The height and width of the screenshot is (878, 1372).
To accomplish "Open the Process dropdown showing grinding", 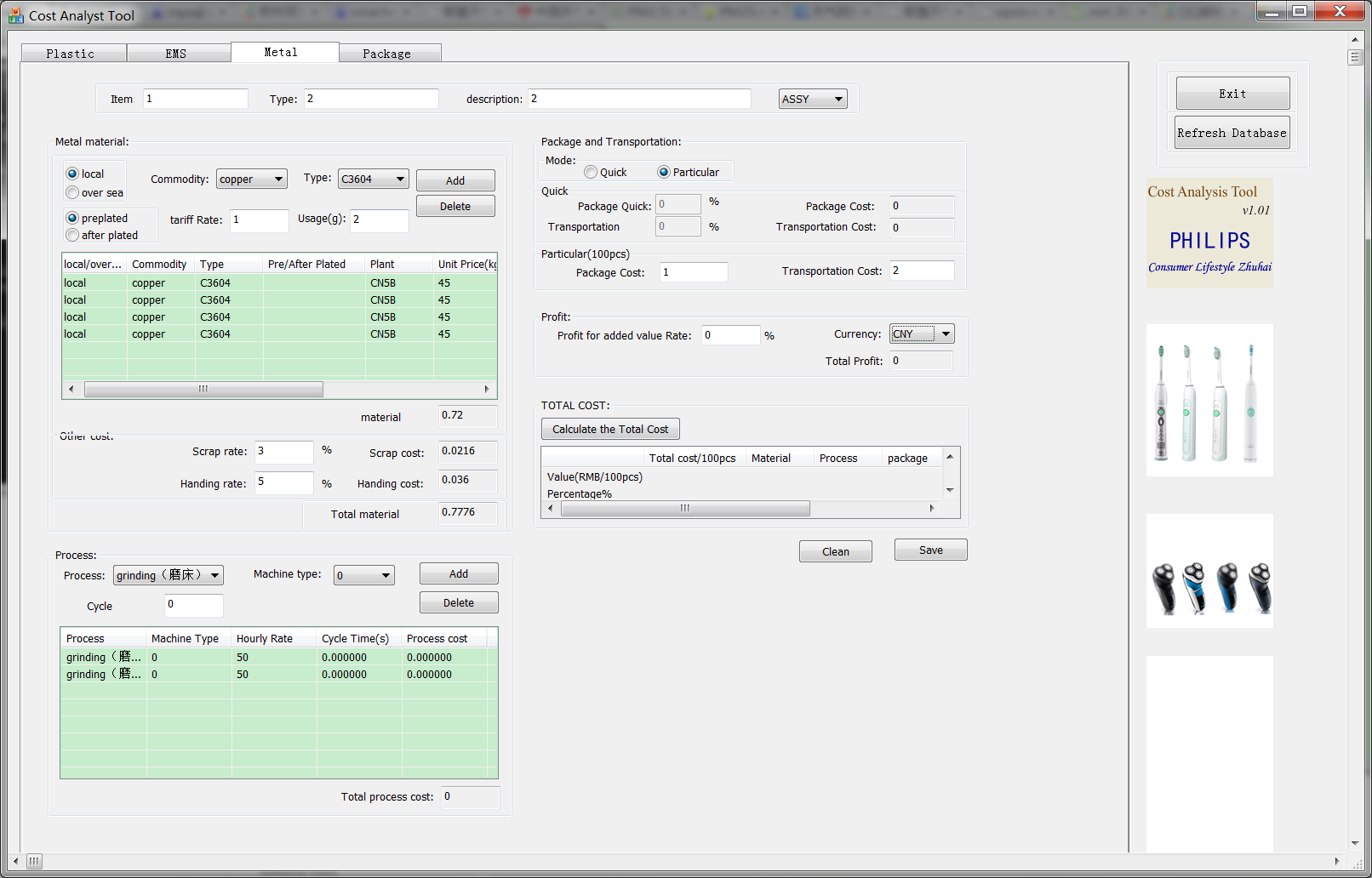I will (x=169, y=575).
